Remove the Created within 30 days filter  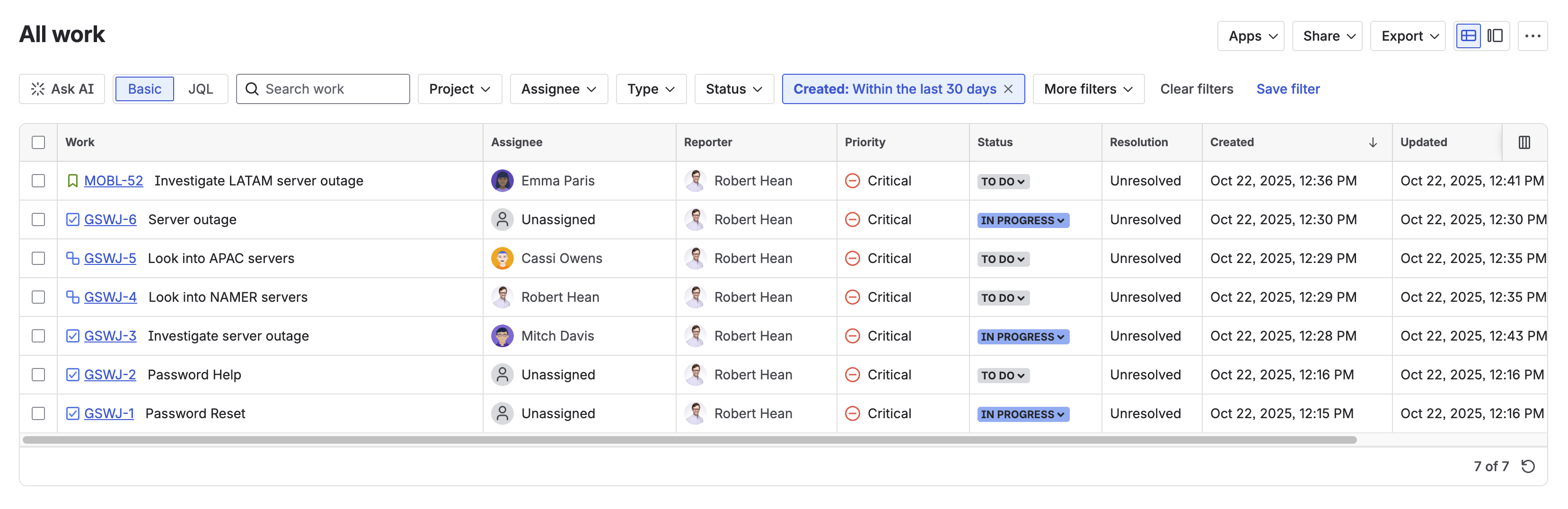point(1008,89)
